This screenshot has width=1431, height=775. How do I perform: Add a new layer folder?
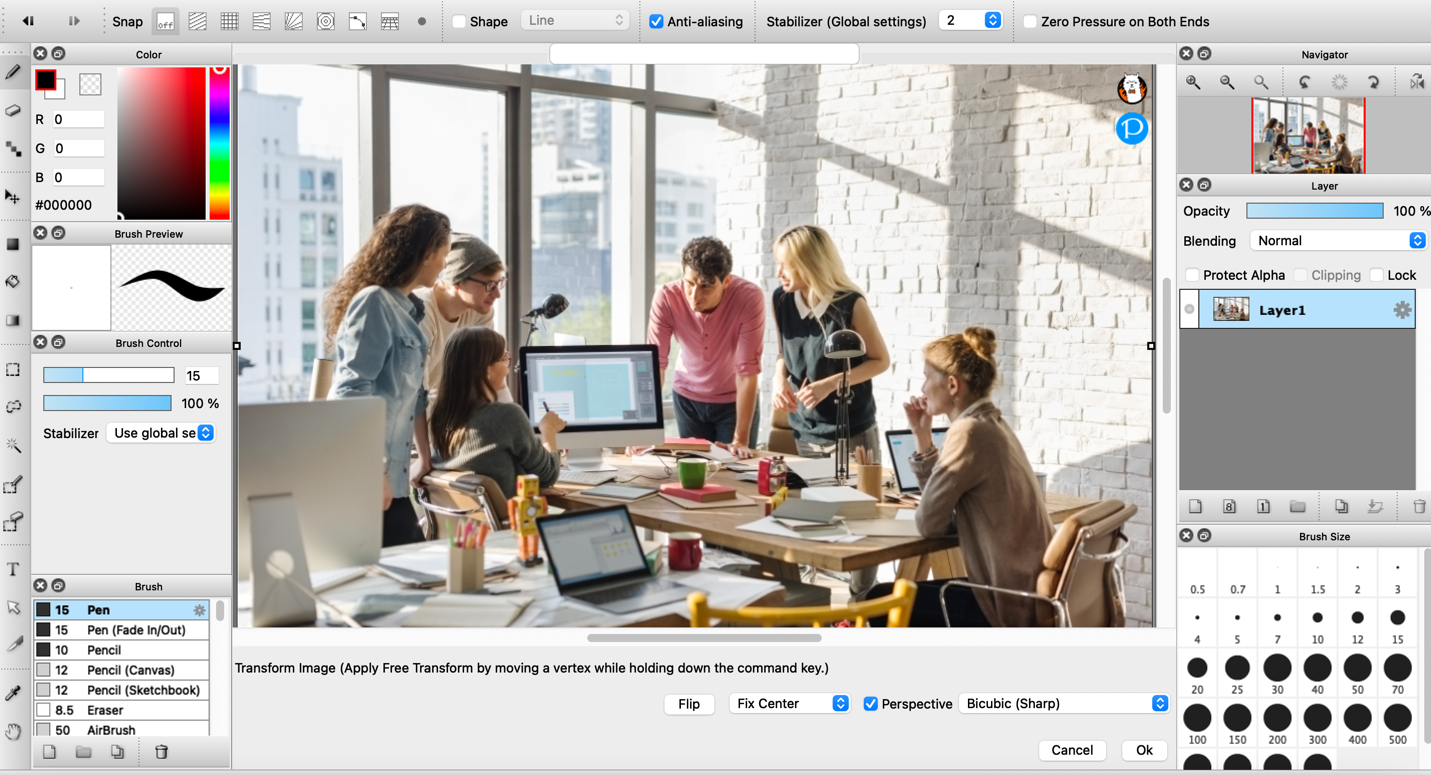coord(1297,507)
